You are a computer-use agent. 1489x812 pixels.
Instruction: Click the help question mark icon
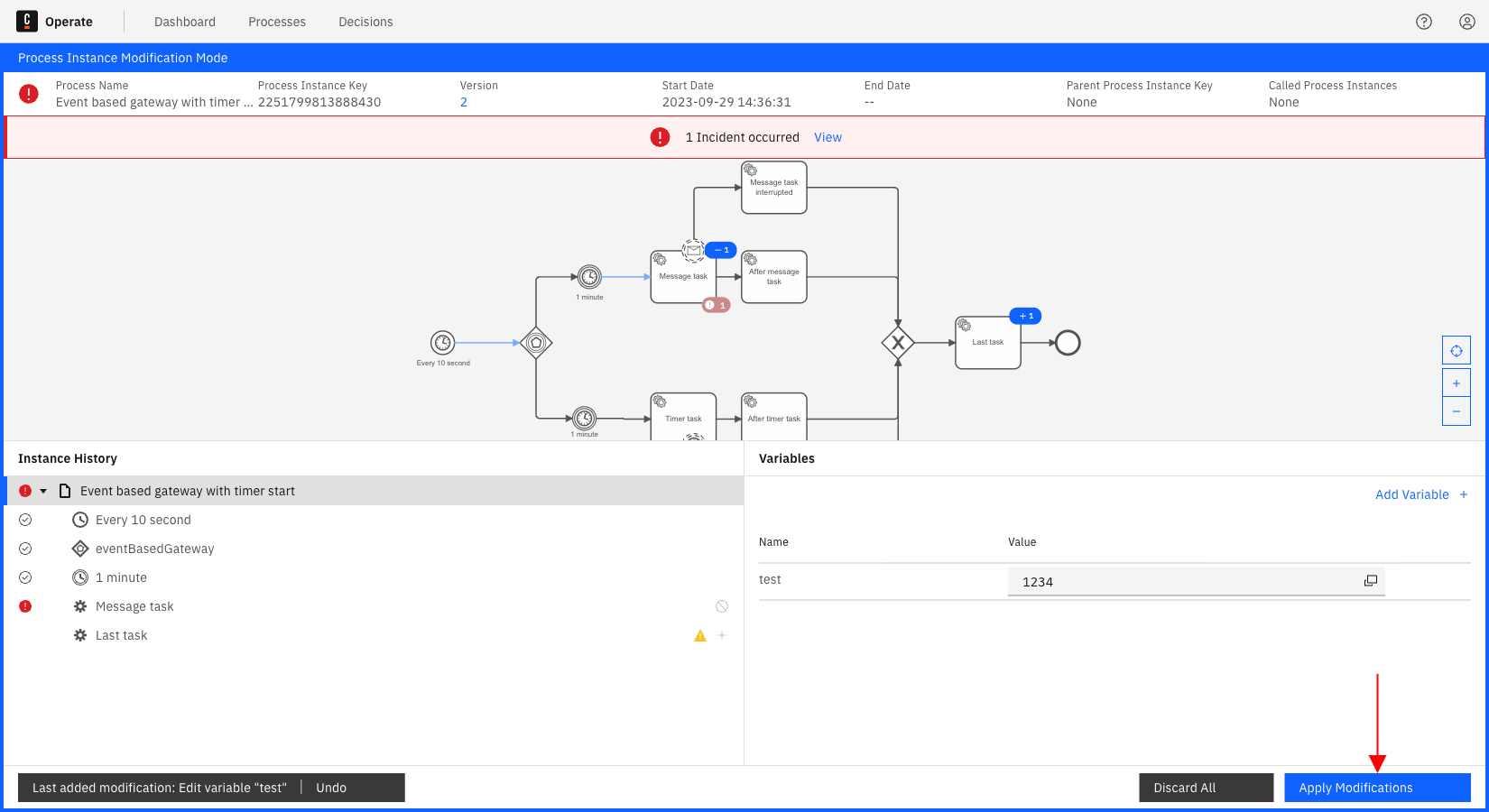click(x=1424, y=22)
